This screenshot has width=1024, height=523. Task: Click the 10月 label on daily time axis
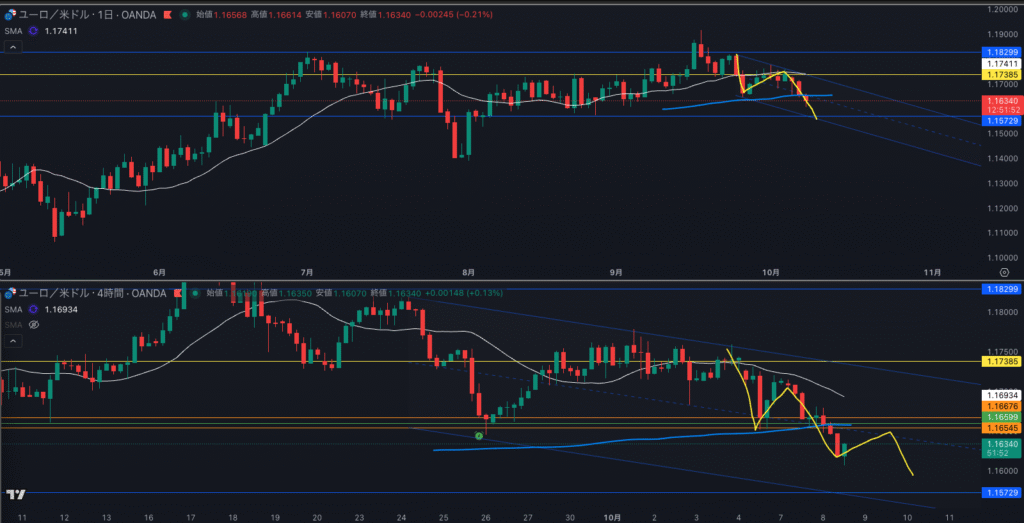pos(769,271)
